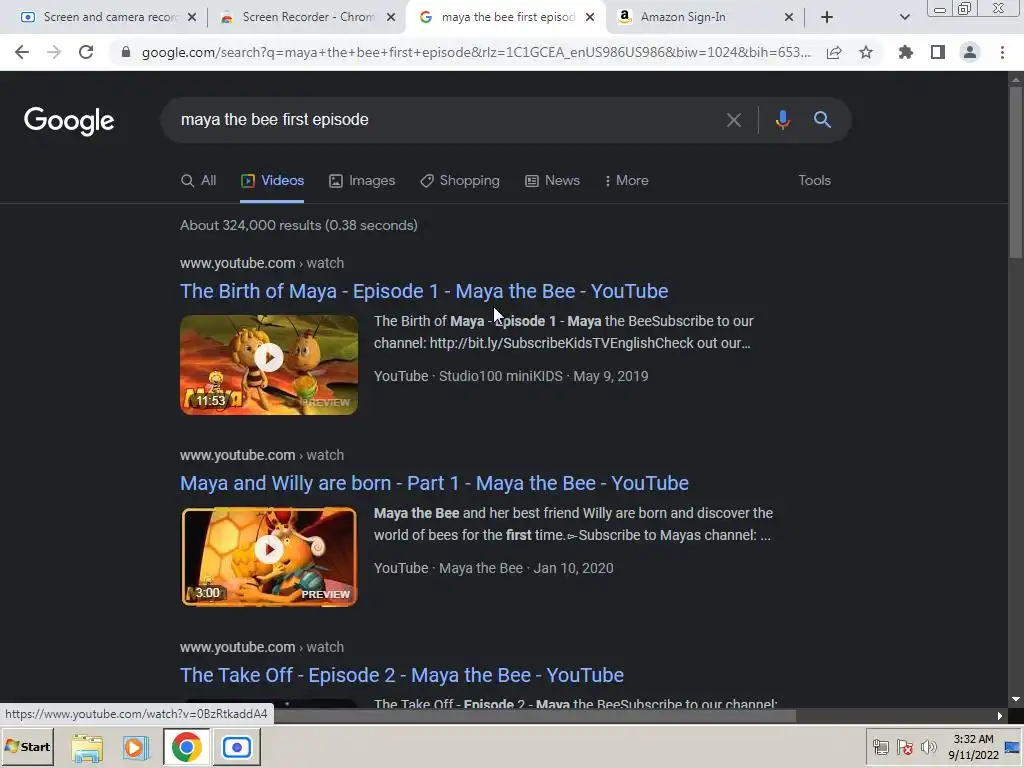Expand the More search options
This screenshot has height=768, width=1024.
(626, 181)
